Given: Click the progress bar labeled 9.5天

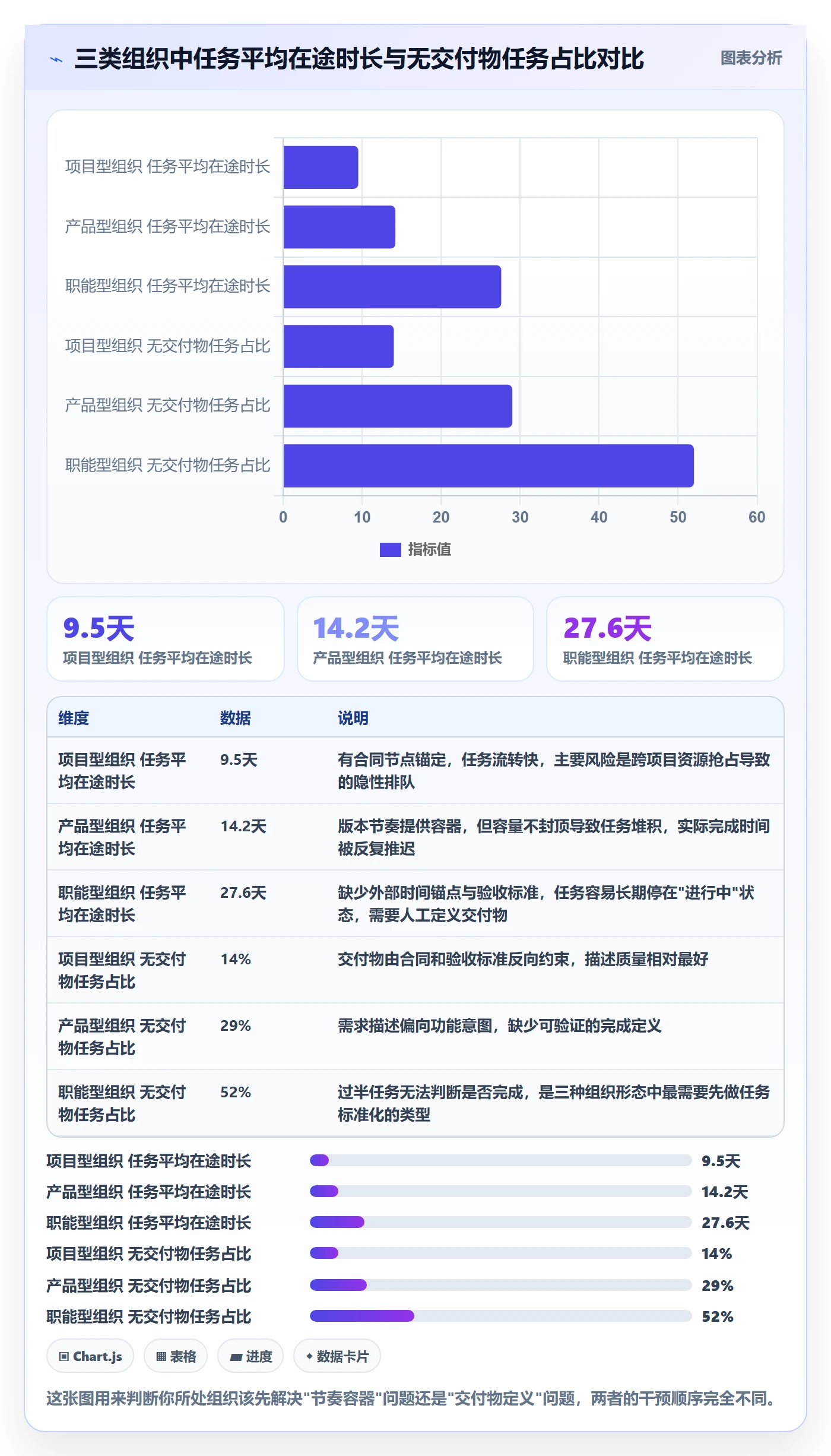Looking at the screenshot, I should (x=500, y=1160).
